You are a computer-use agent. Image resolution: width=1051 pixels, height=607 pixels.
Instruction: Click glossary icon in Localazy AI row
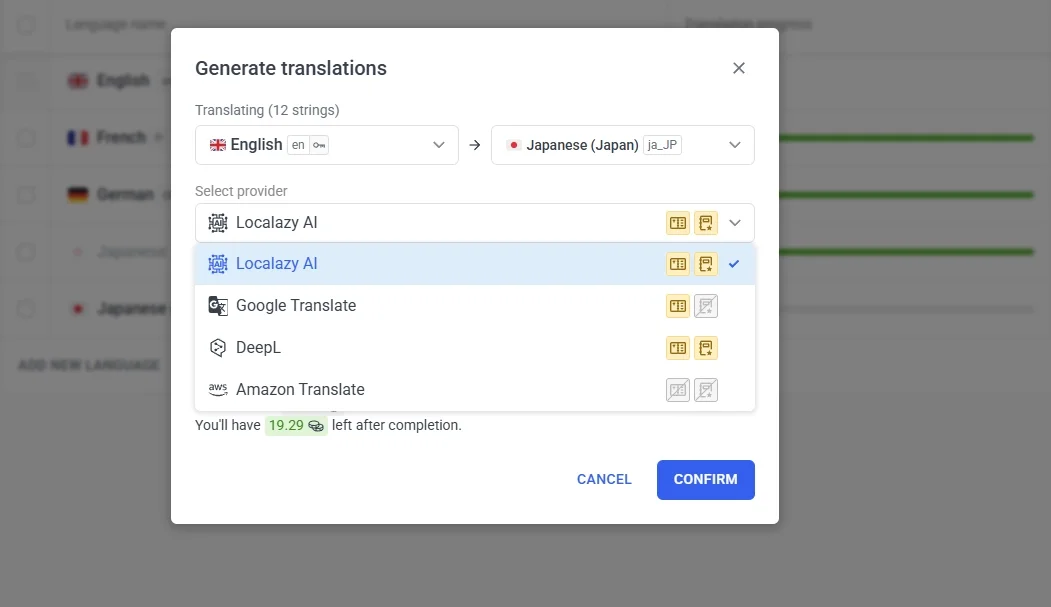click(x=678, y=264)
